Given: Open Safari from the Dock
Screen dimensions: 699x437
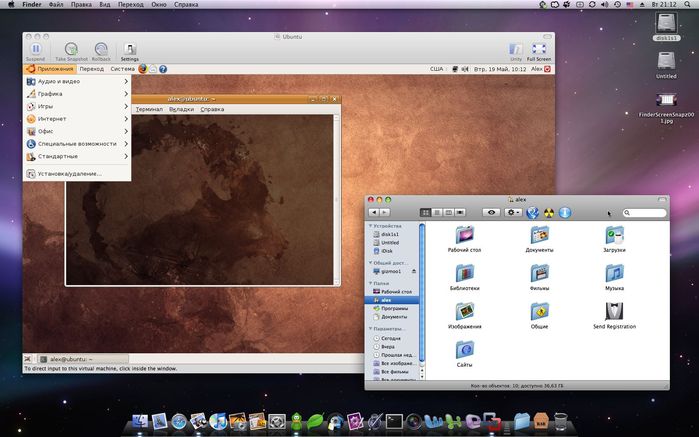Looking at the screenshot, I should [179, 421].
